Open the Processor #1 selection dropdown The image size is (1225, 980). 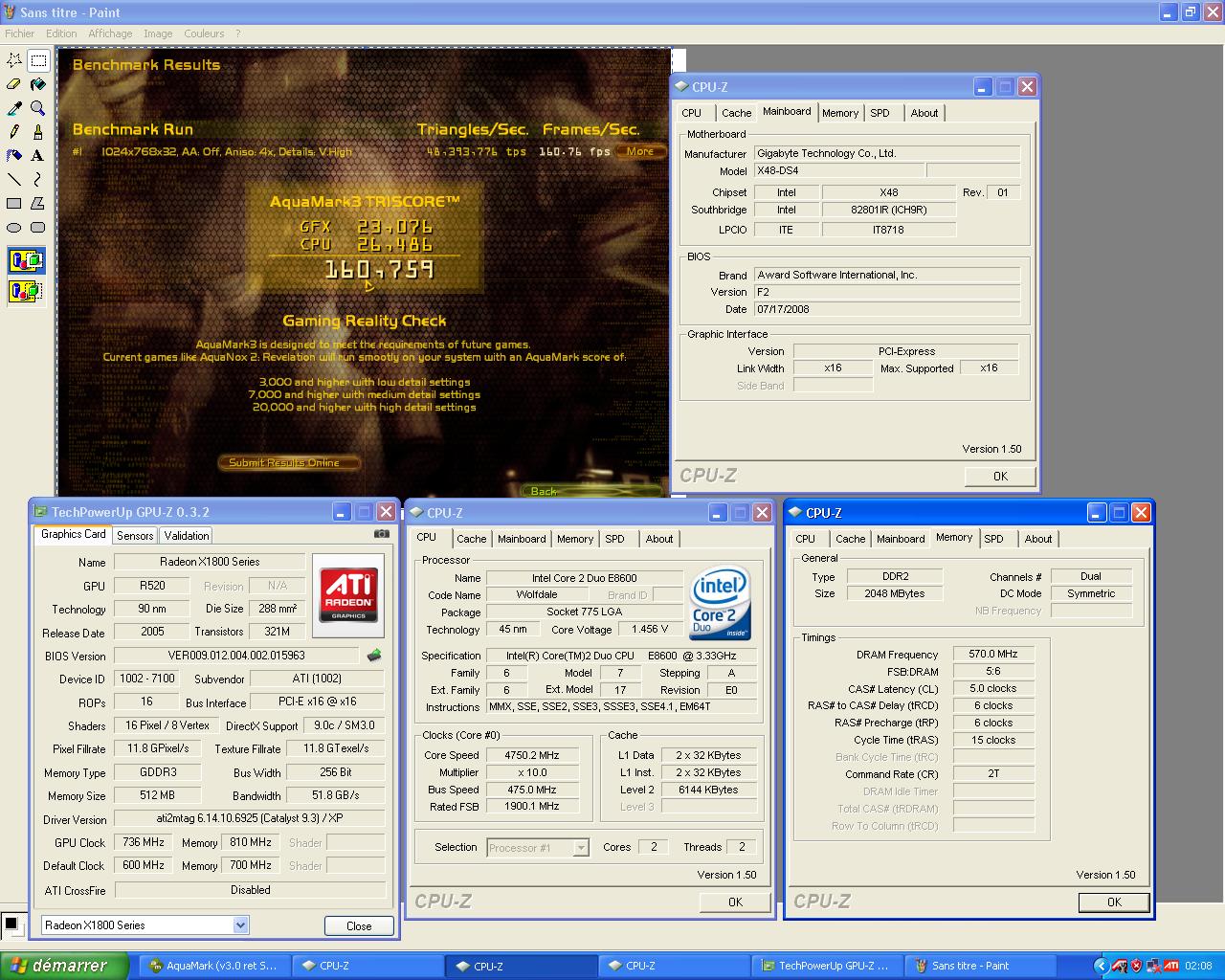tap(581, 847)
